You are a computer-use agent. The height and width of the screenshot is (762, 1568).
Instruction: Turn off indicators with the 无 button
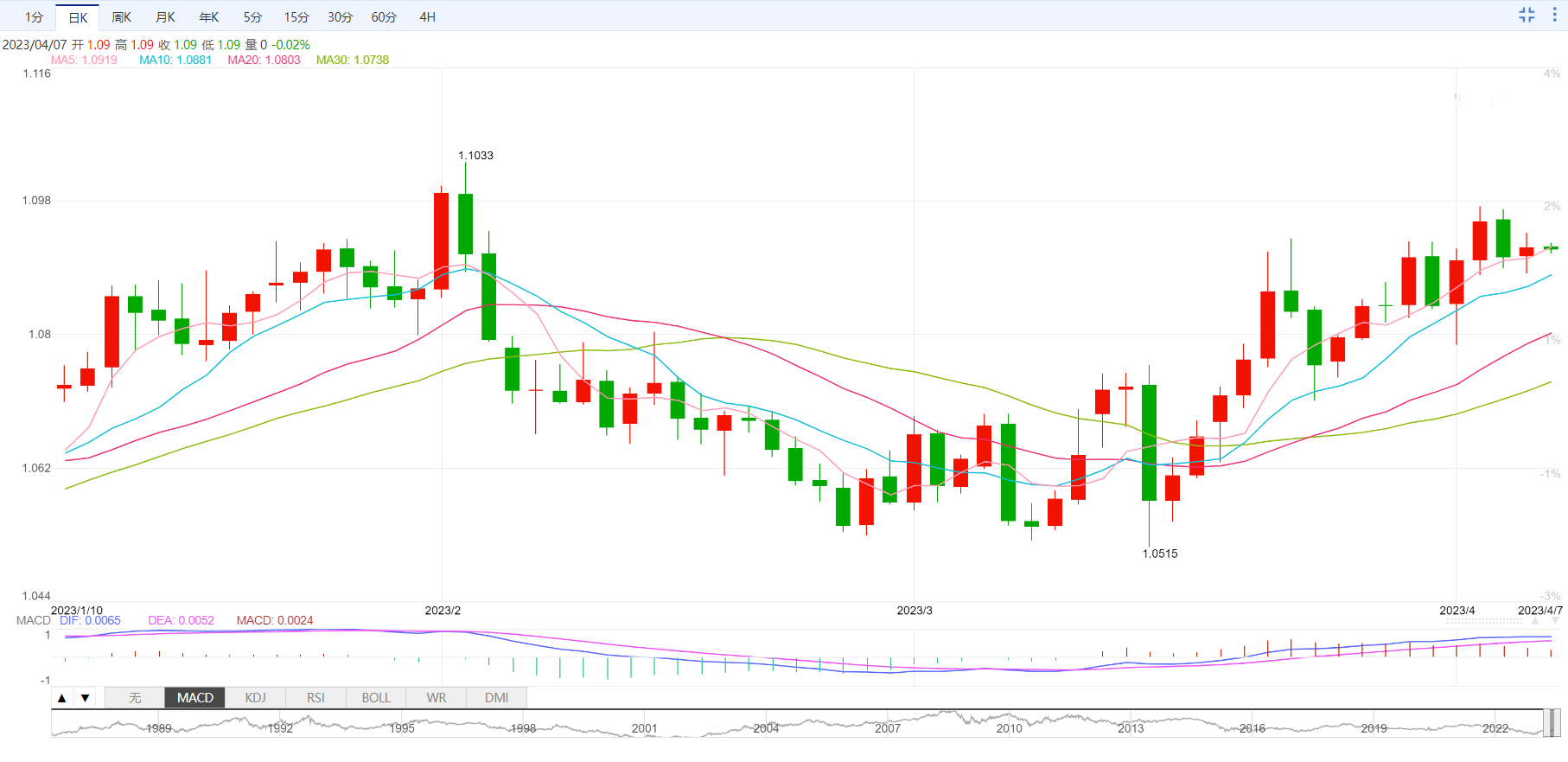[135, 698]
